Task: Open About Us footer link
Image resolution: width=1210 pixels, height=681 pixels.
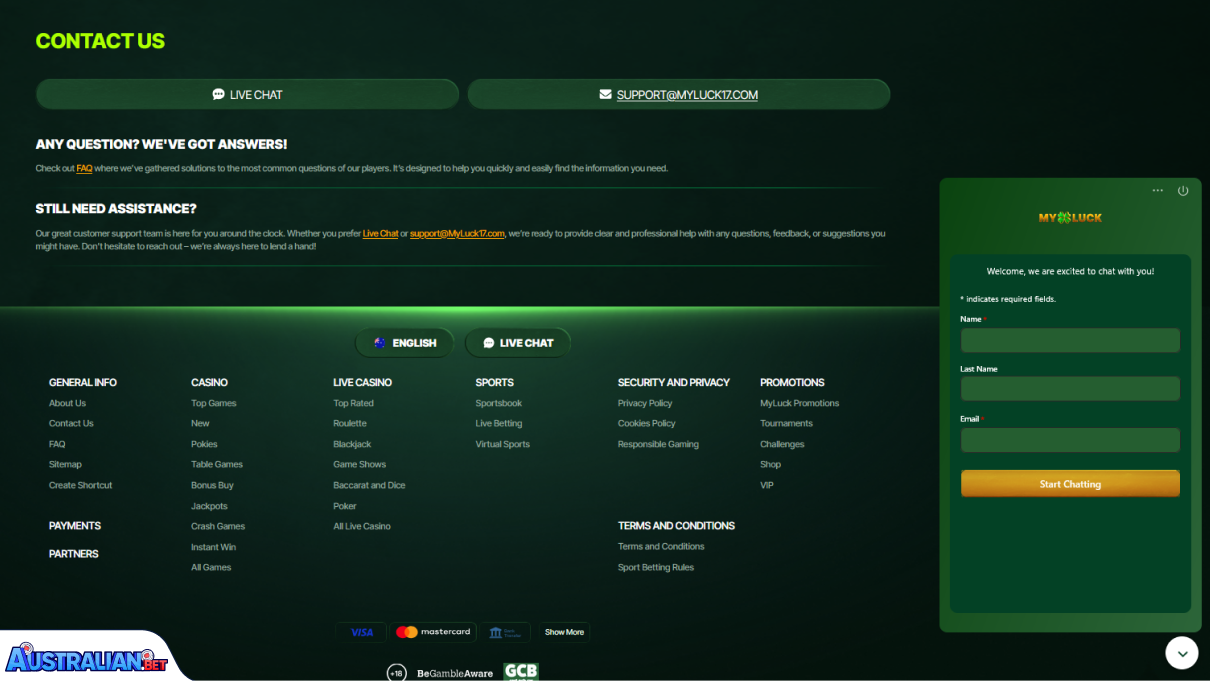Action: click(67, 403)
